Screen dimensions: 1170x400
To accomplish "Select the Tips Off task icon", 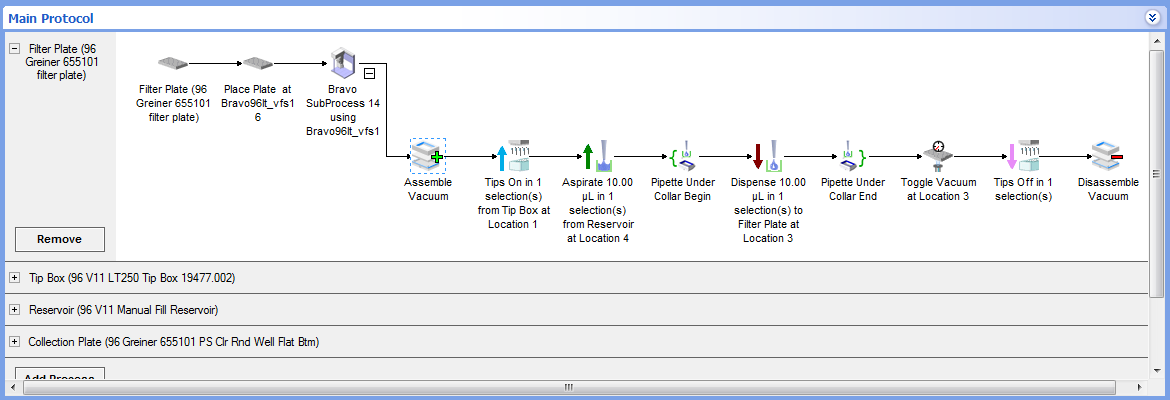I will [1022, 156].
